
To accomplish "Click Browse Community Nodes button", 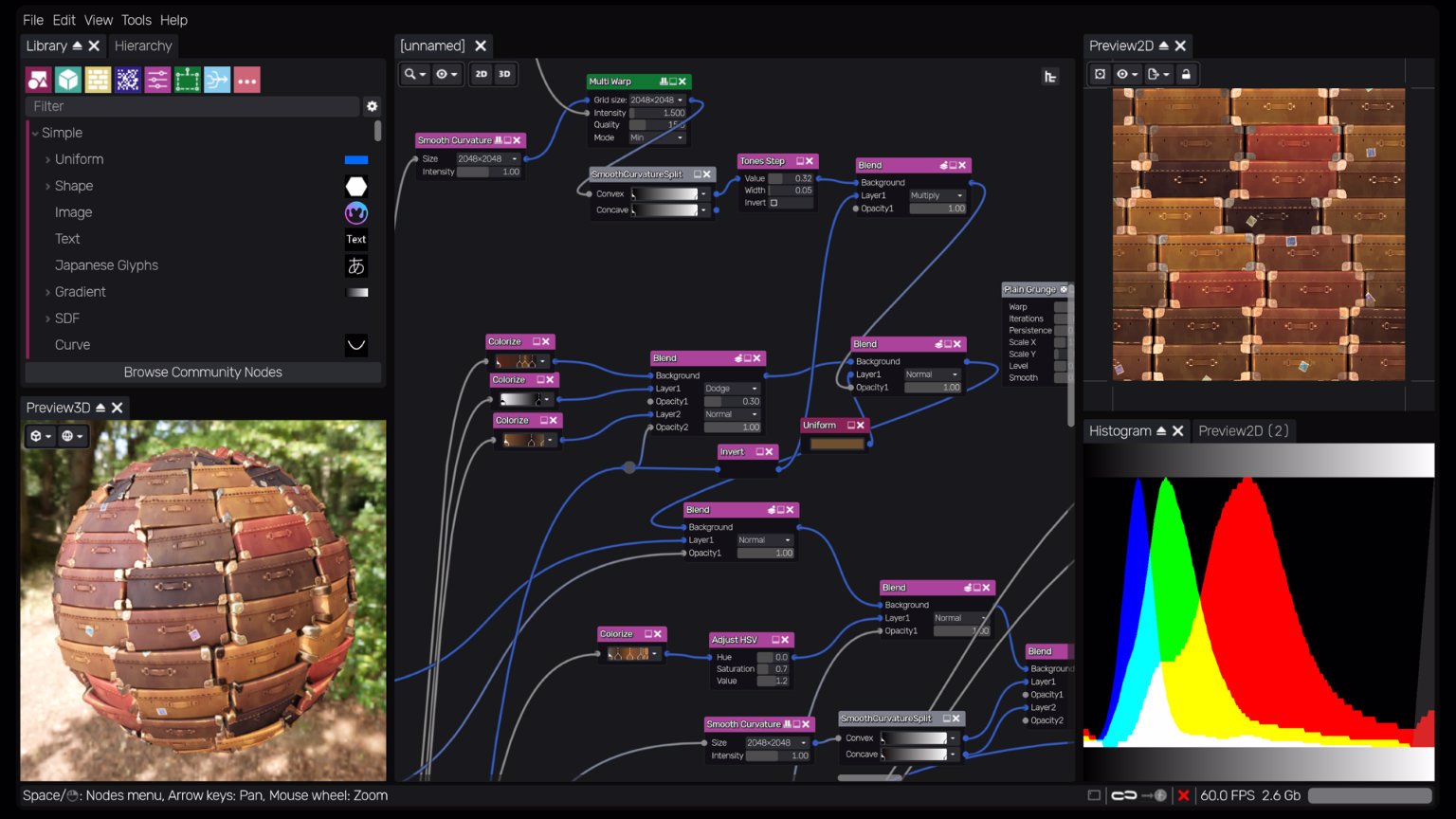I will tap(203, 372).
